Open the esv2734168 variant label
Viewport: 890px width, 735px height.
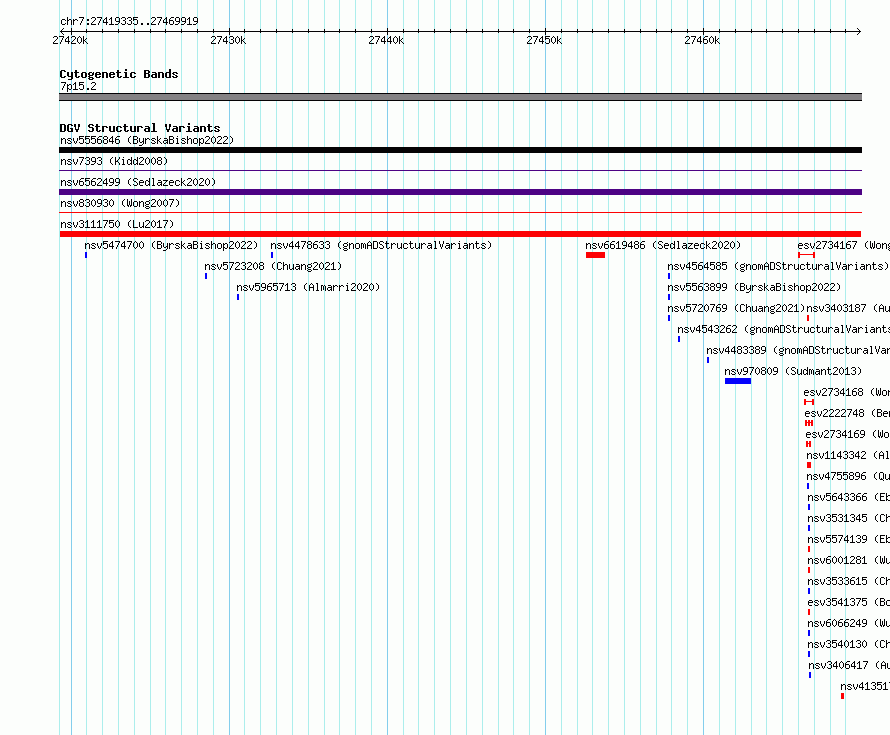point(846,392)
